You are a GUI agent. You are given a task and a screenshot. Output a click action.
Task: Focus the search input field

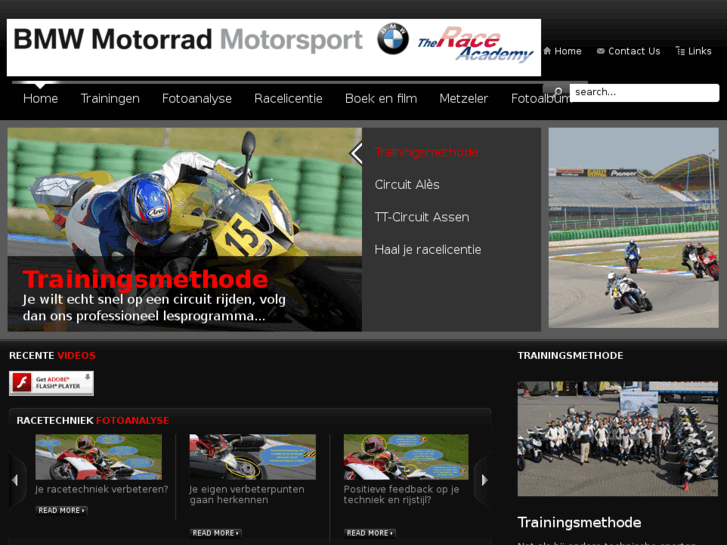pos(644,92)
